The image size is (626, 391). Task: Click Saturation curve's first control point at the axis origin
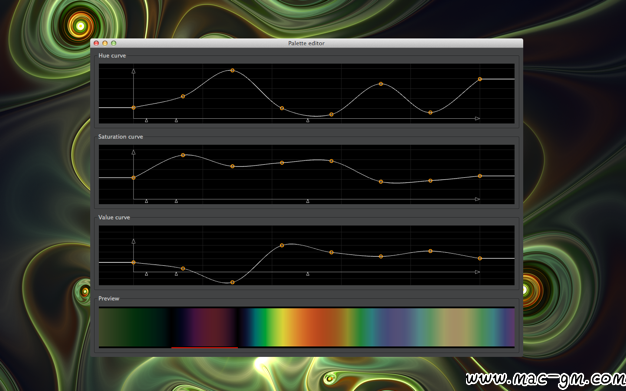coord(133,178)
